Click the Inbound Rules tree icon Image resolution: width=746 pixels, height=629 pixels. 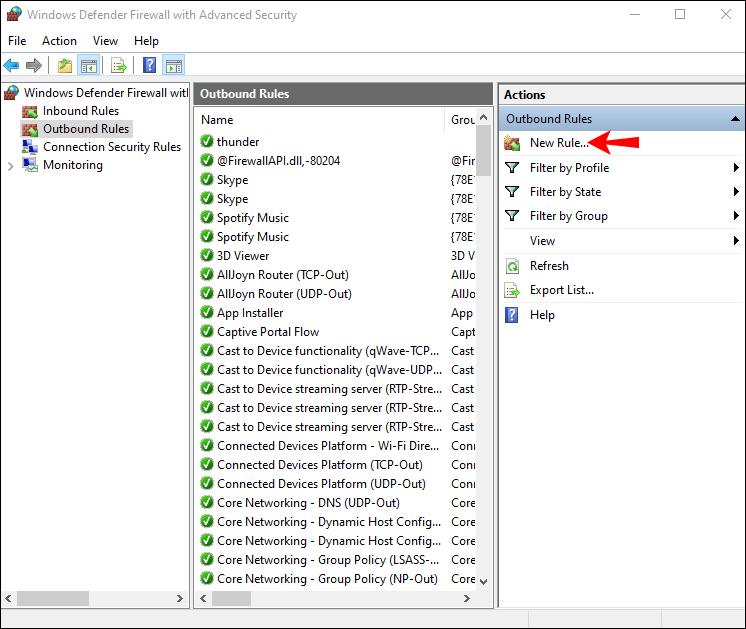[30, 111]
